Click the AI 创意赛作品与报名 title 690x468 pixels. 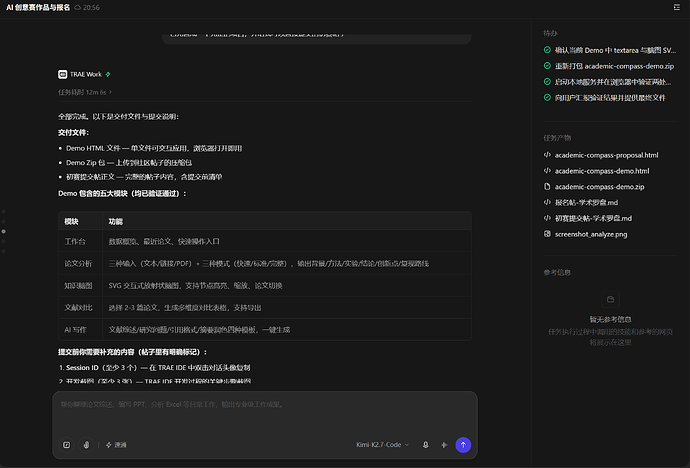click(38, 7)
